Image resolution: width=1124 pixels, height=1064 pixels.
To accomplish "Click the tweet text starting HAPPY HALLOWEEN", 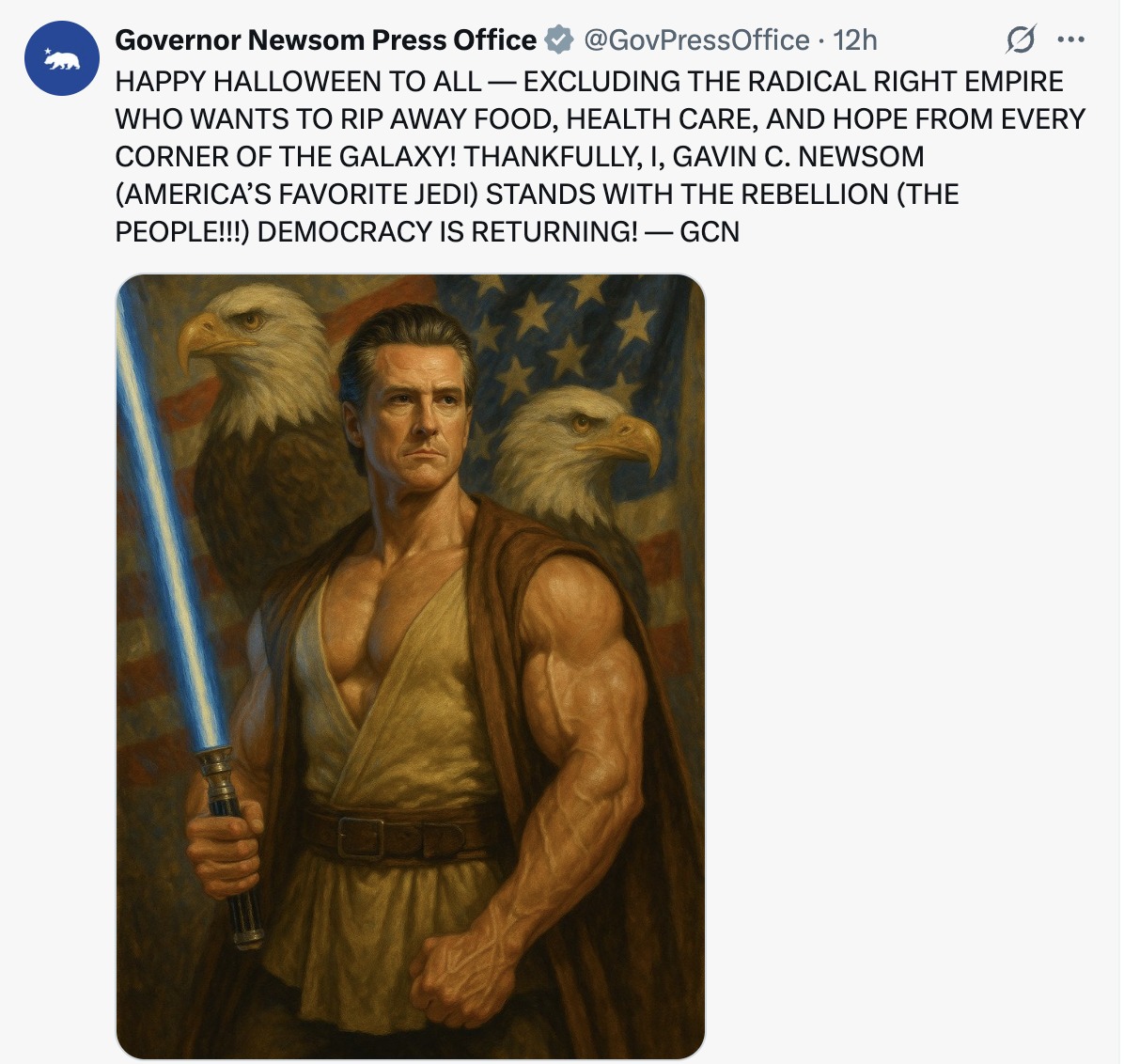I will [x=601, y=156].
